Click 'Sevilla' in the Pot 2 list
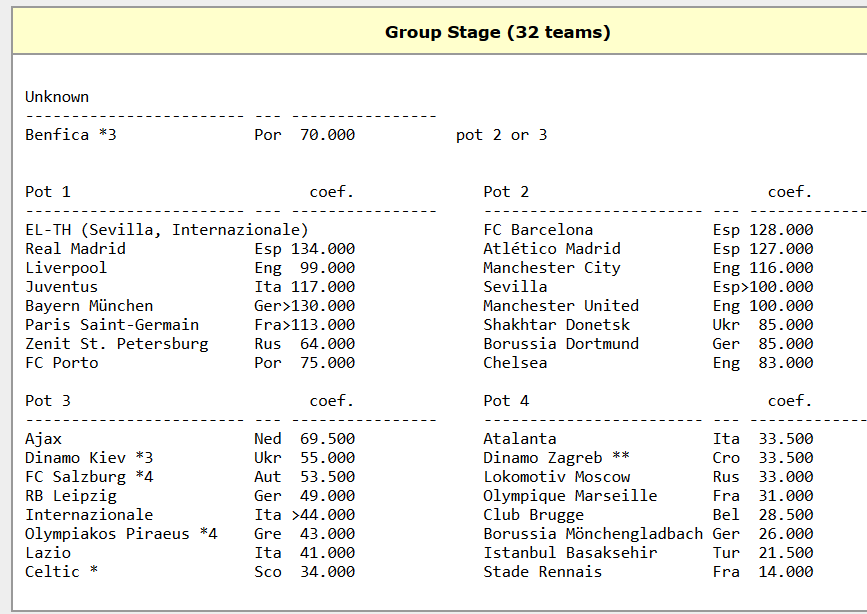This screenshot has width=867, height=614. coord(515,287)
